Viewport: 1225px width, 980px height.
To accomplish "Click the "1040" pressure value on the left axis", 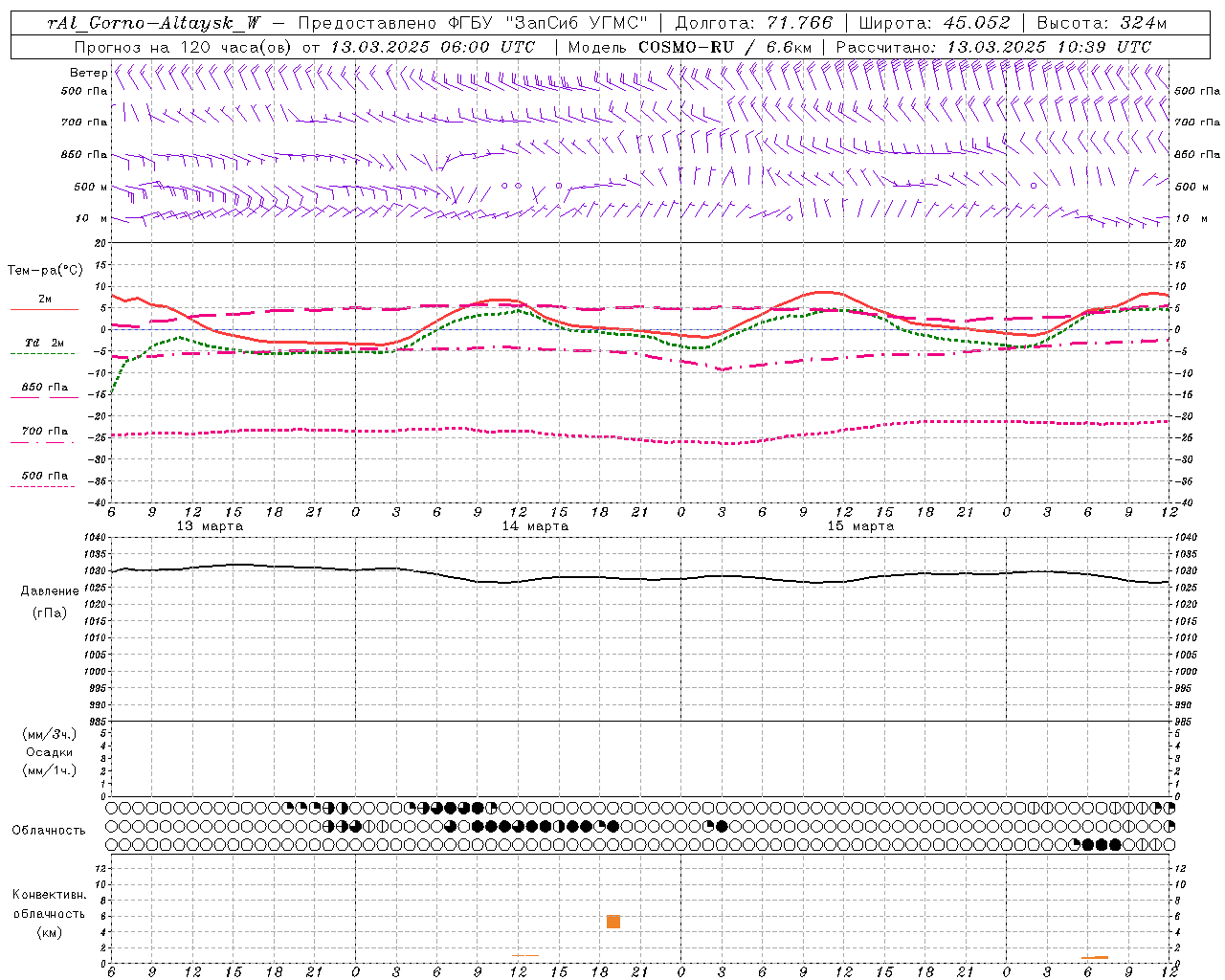I will click(x=97, y=538).
